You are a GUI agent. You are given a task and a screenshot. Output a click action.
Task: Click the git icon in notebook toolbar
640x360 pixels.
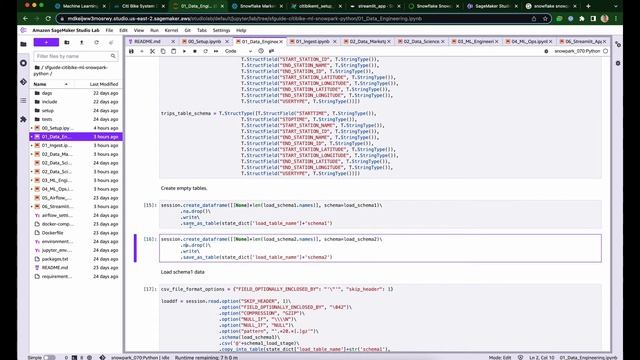click(271, 51)
